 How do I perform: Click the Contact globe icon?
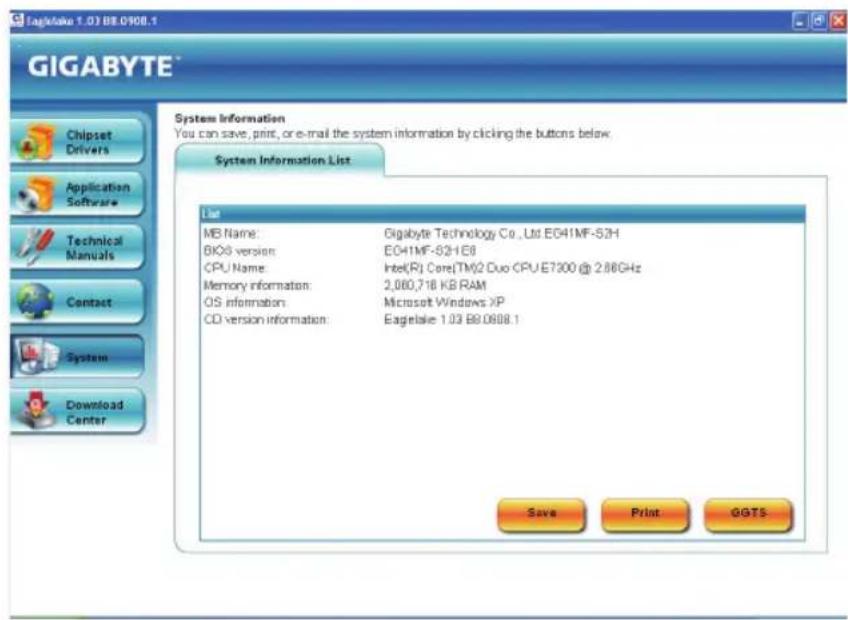point(36,301)
